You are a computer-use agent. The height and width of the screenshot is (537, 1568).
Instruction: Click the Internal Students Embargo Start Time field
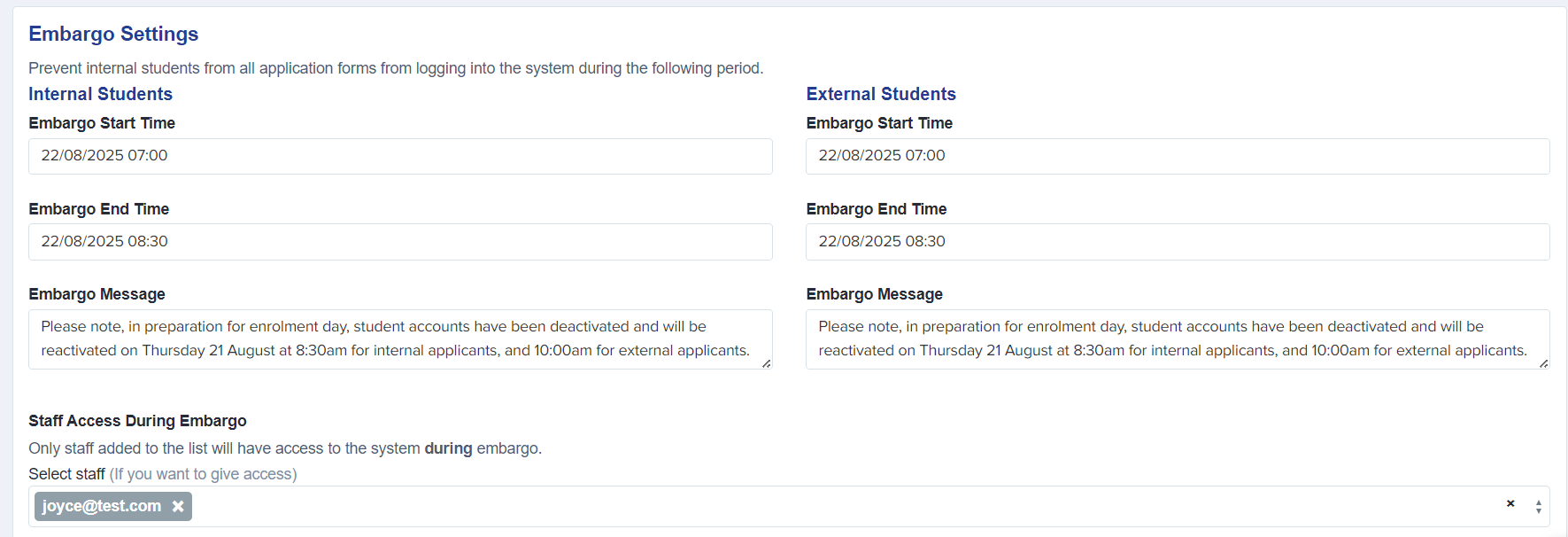[400, 156]
